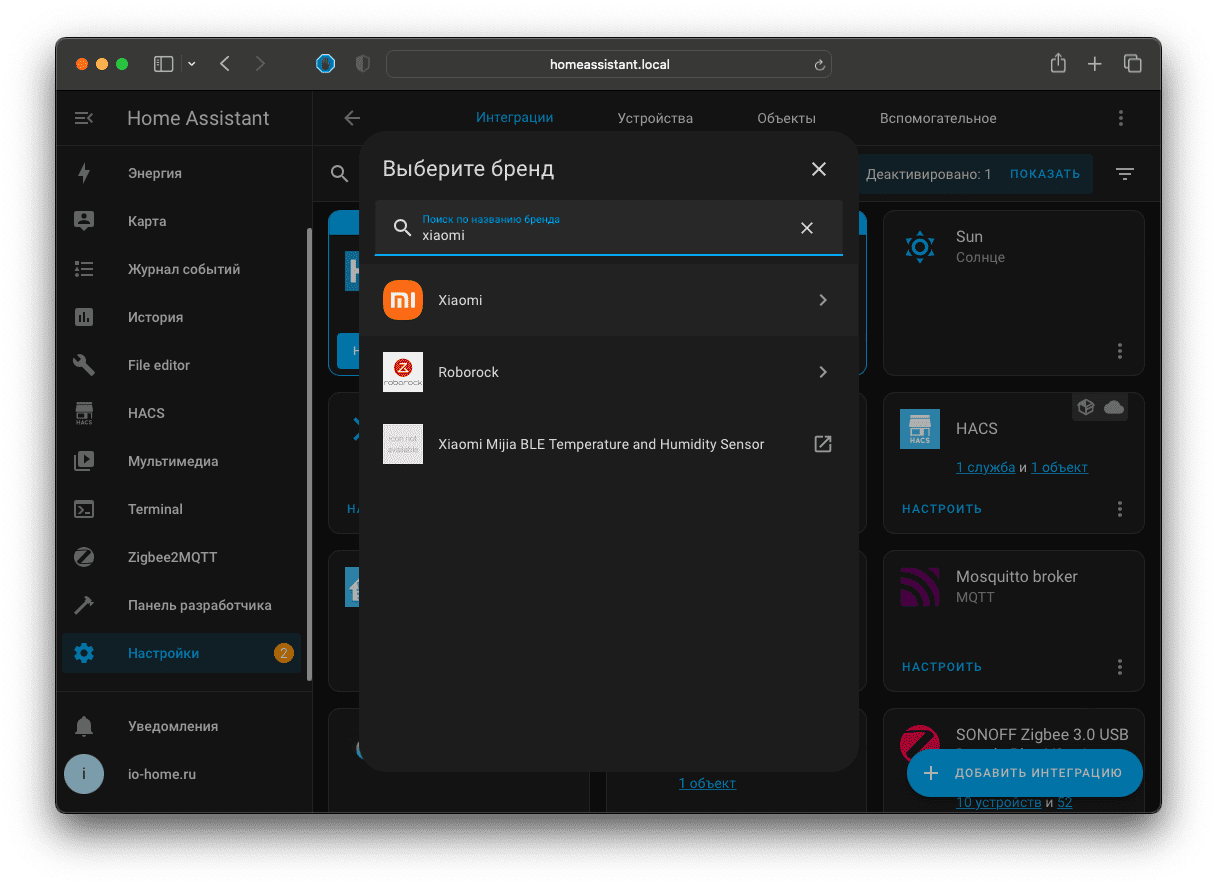Click the brand name search input
The width and height of the screenshot is (1217, 887).
[x=600, y=236]
